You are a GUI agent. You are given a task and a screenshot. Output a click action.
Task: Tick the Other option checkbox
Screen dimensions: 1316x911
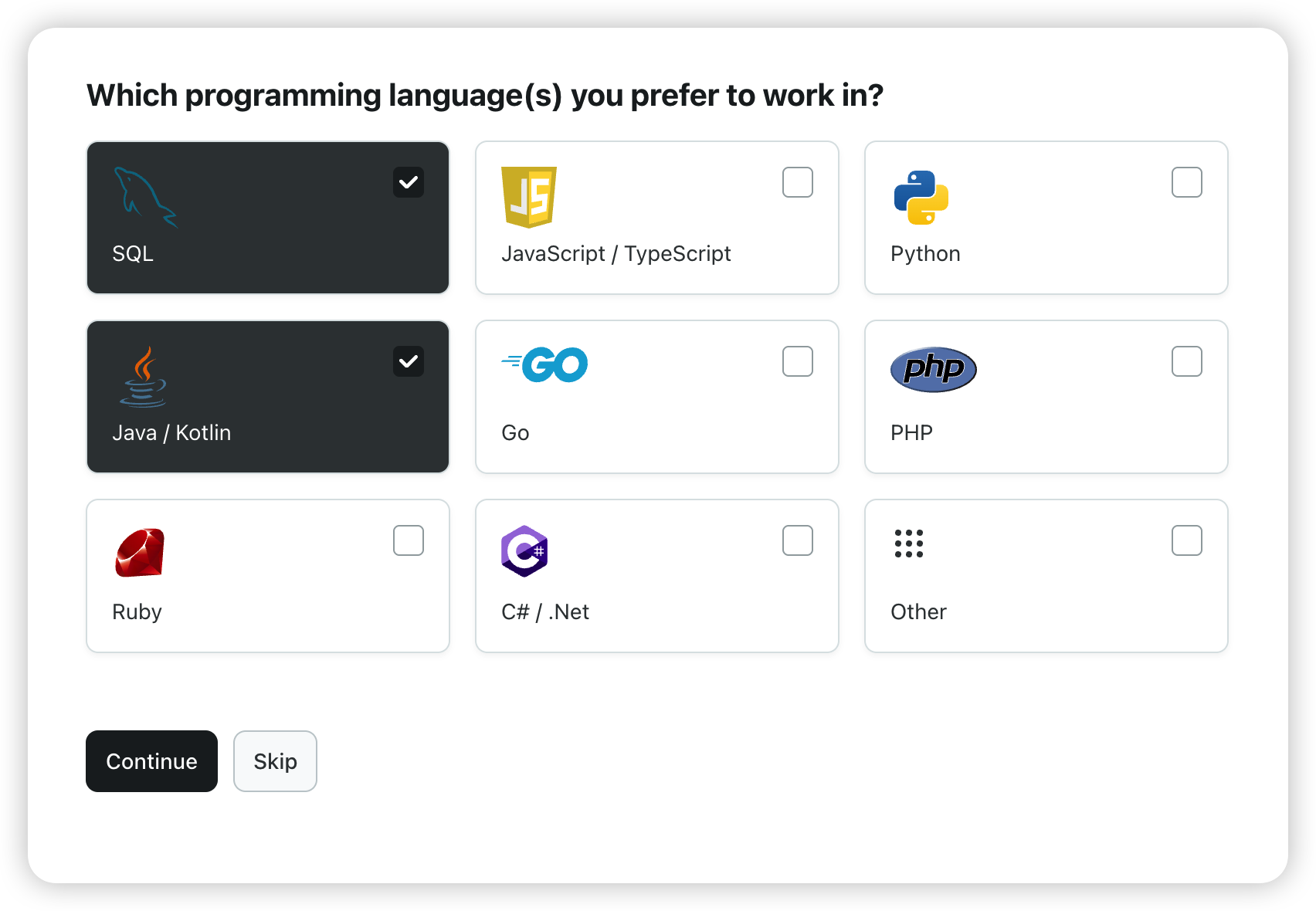(x=1187, y=540)
